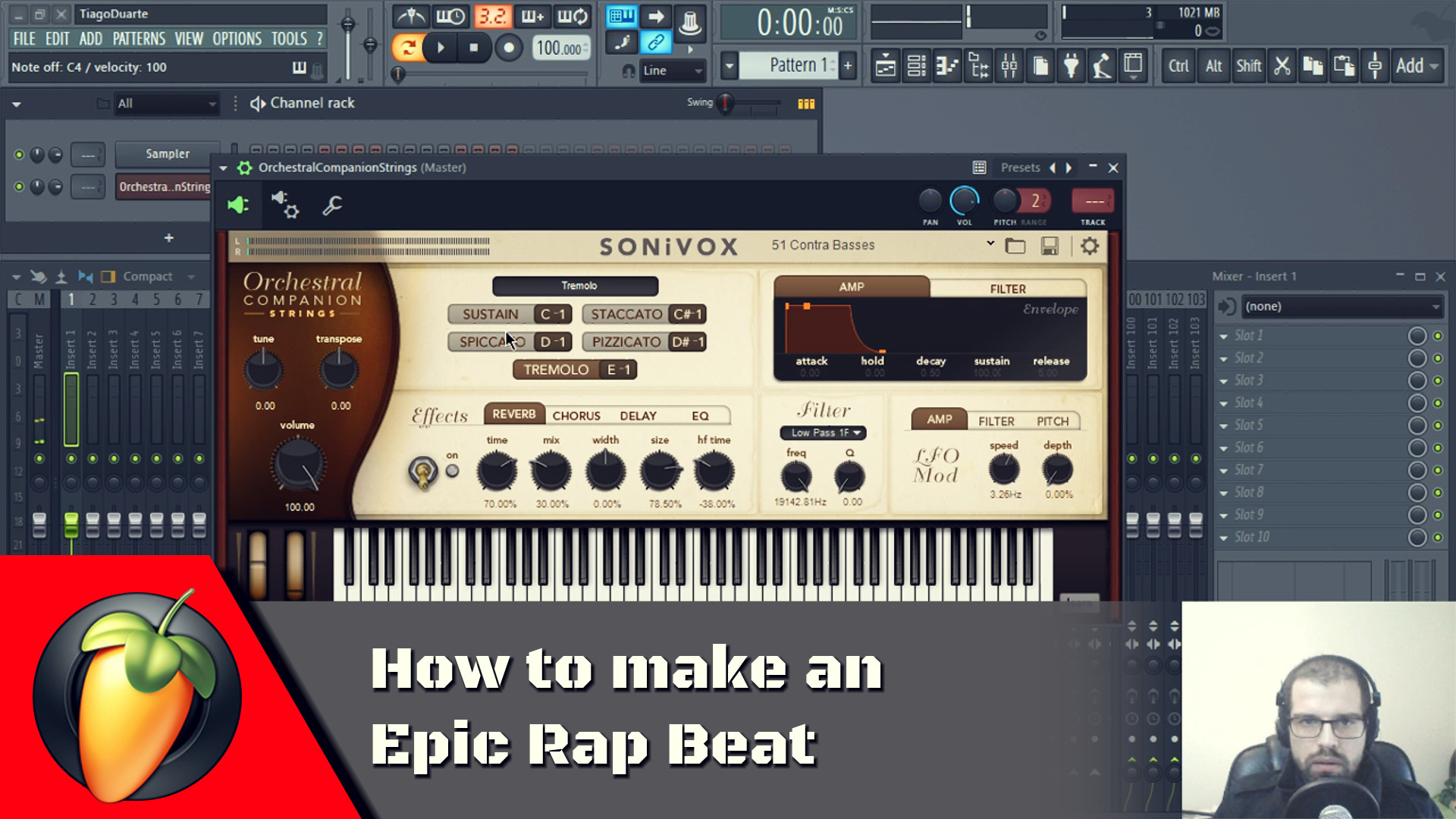
Task: Open the Add toolbar dropdown
Action: click(1416, 66)
